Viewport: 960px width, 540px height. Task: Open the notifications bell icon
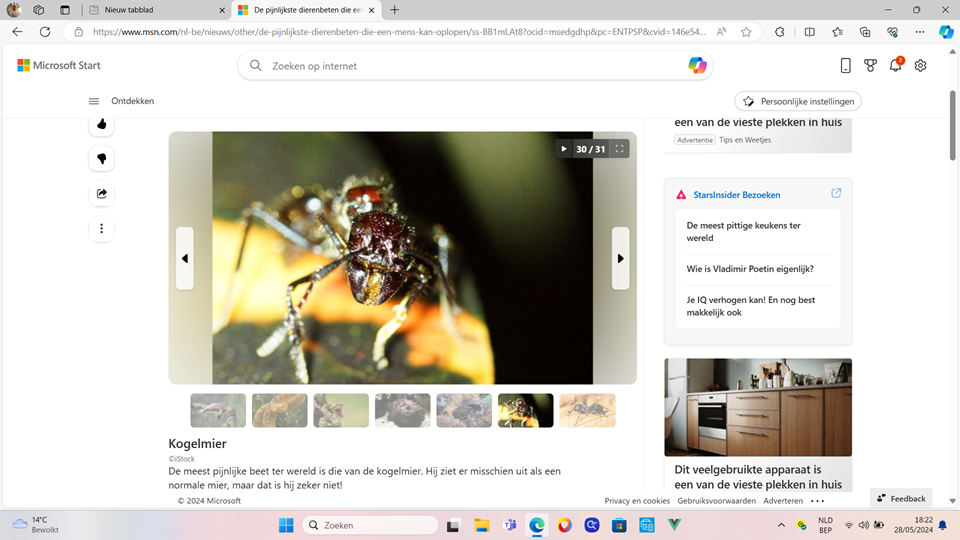895,66
